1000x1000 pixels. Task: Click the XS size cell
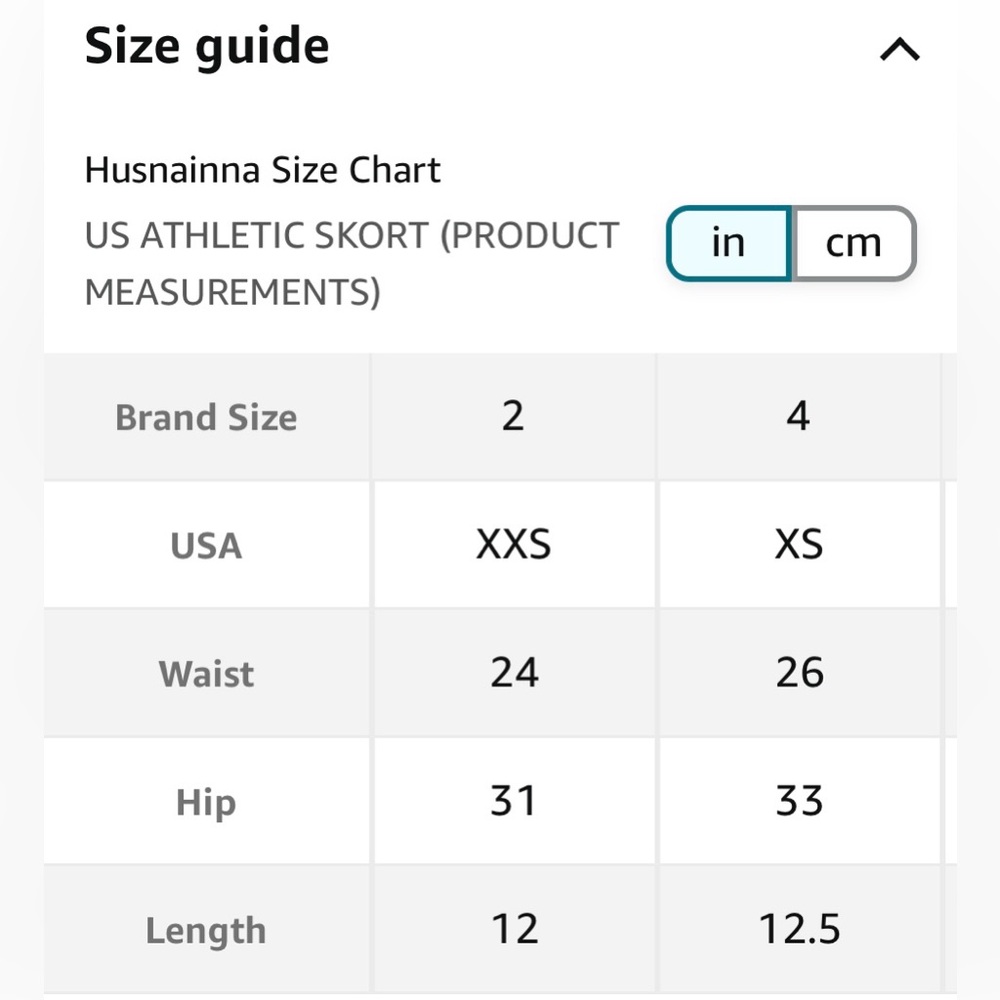799,545
